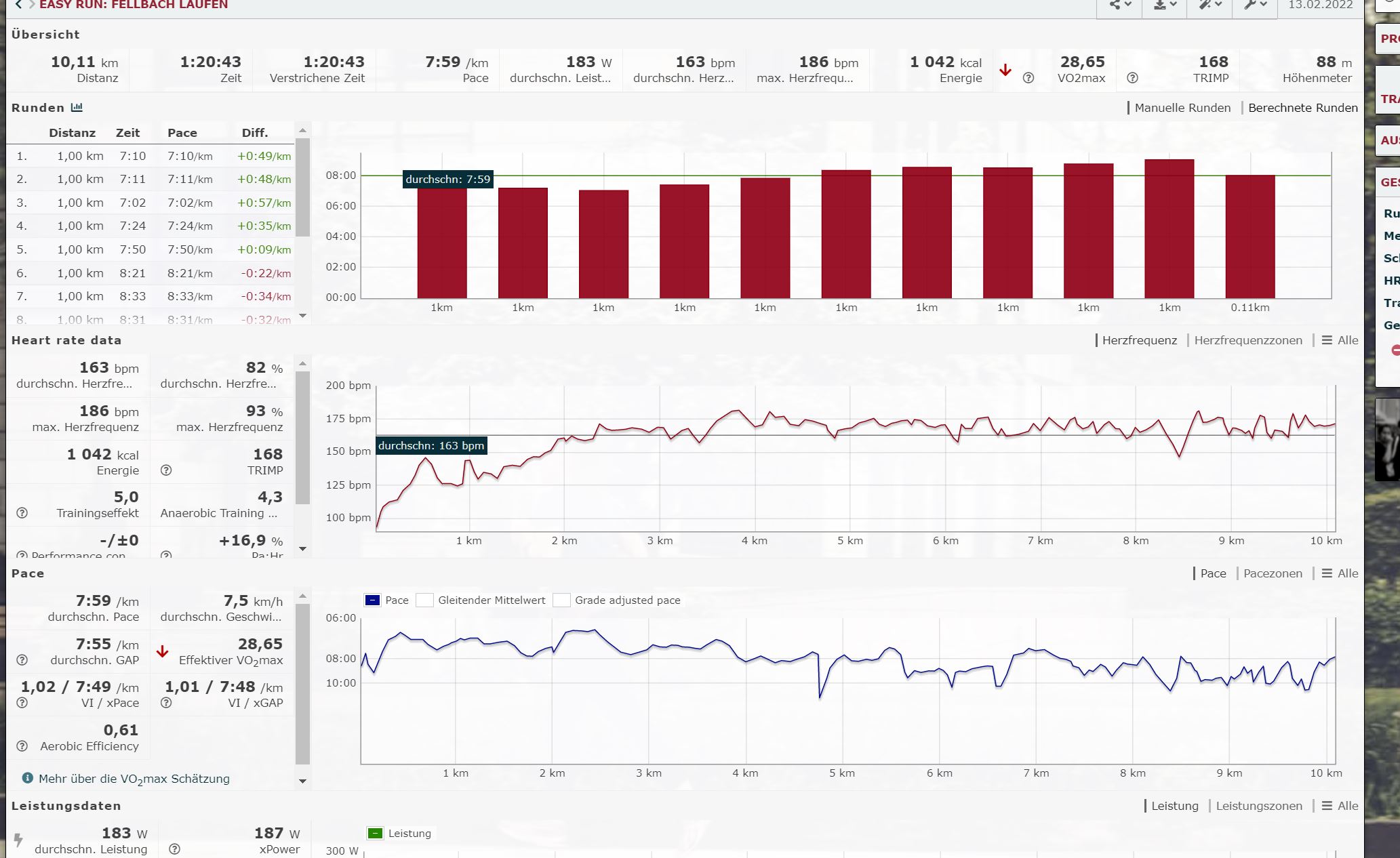Screen dimensions: 1400x858
Task: Click the wrench settings icon
Action: point(1254,5)
